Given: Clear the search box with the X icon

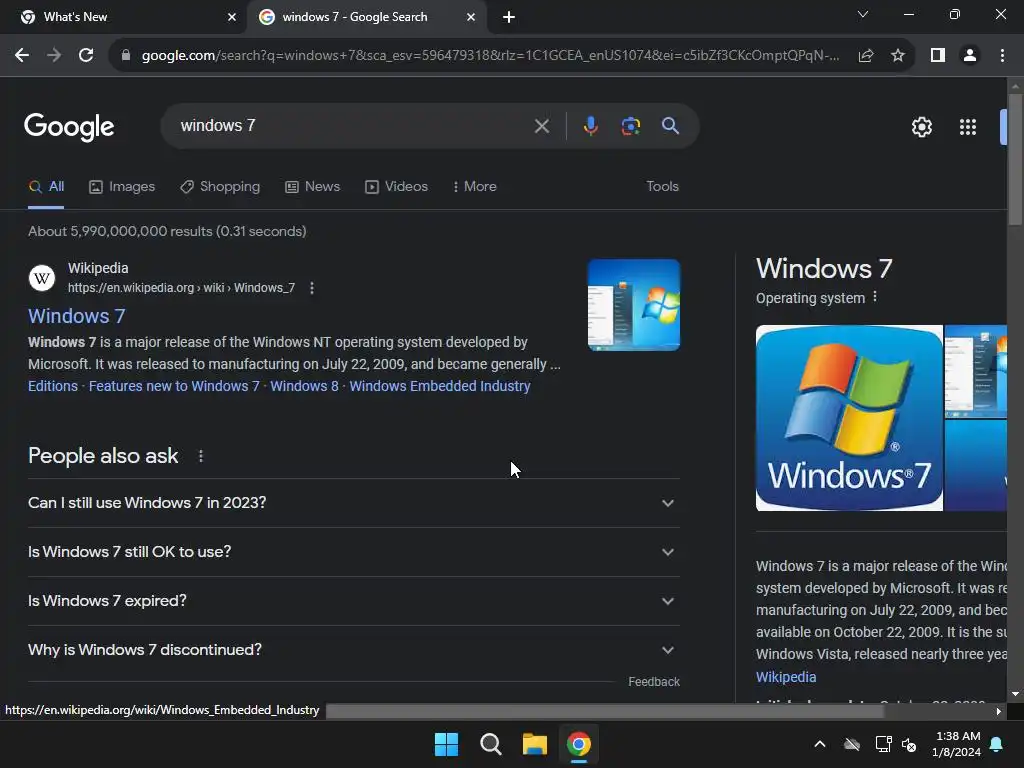Looking at the screenshot, I should pyautogui.click(x=541, y=126).
